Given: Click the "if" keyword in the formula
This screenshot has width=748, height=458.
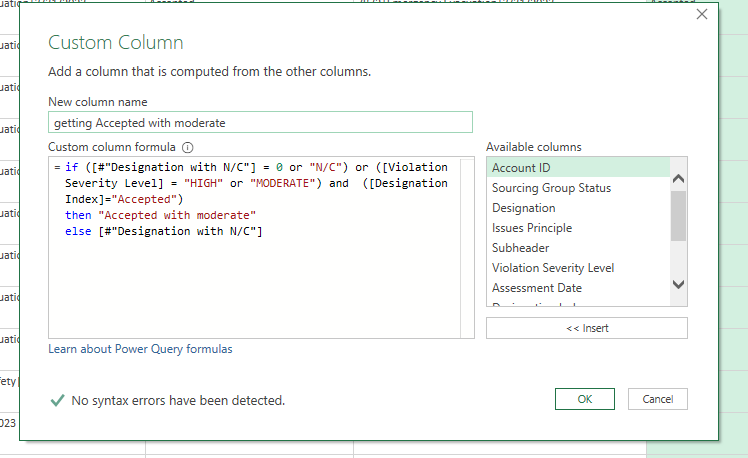Looking at the screenshot, I should 72,167.
